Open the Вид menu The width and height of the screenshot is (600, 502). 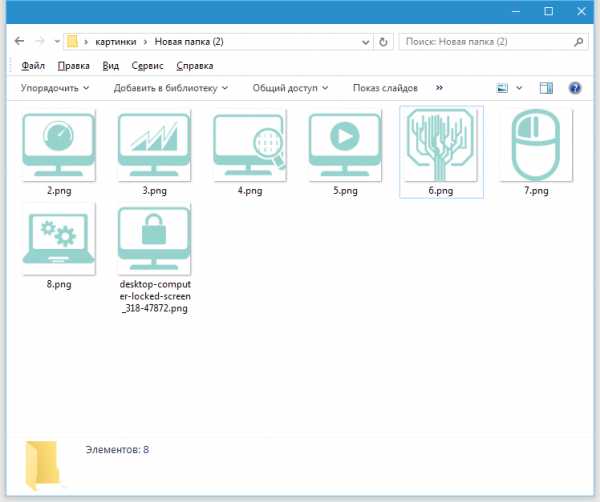tap(110, 66)
